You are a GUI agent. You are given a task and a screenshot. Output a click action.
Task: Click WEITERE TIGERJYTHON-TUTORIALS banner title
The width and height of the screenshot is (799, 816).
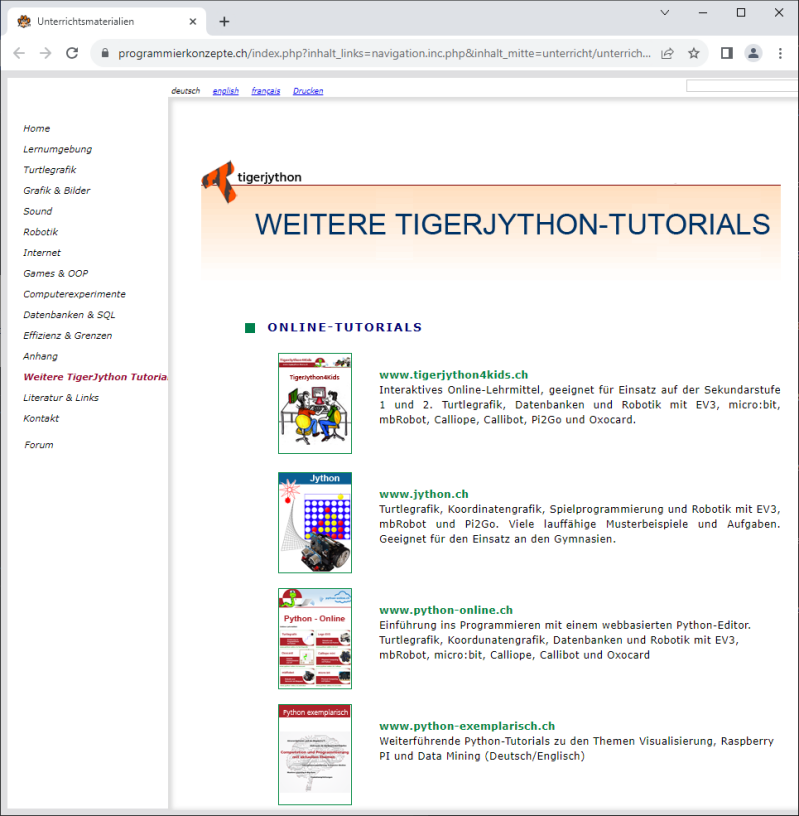point(512,224)
